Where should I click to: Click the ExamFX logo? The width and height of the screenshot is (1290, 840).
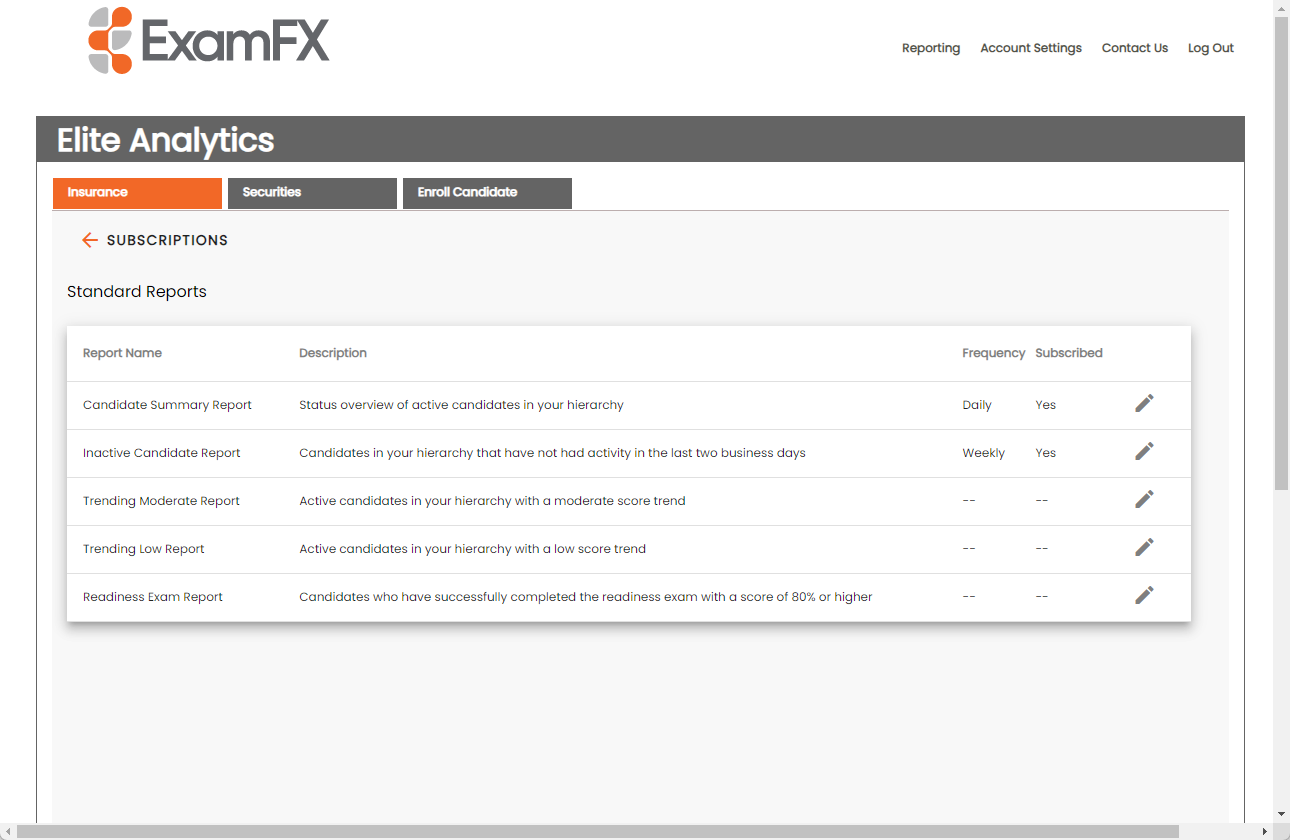click(209, 41)
